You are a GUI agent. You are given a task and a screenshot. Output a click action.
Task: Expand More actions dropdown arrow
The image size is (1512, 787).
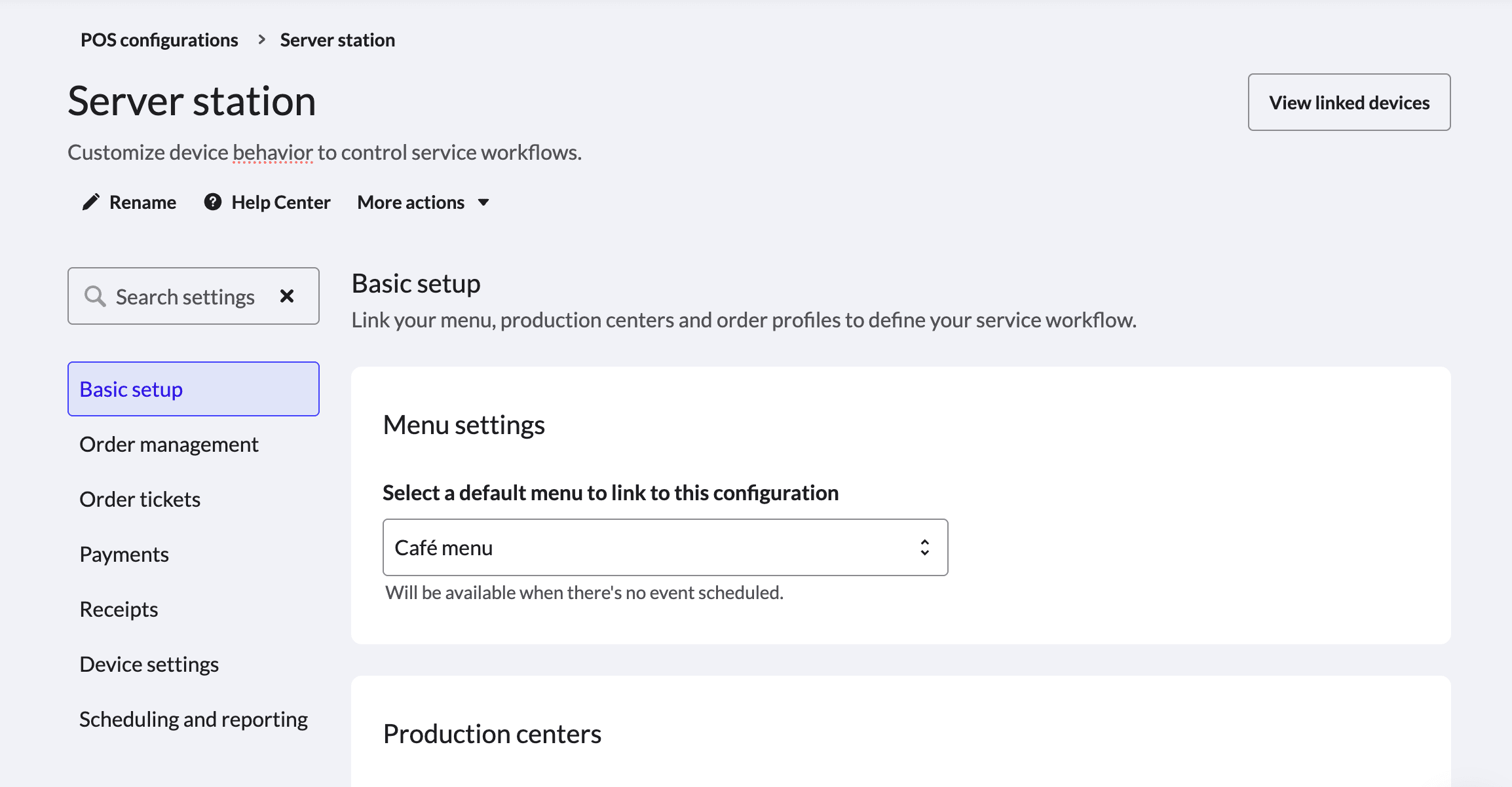click(x=483, y=202)
